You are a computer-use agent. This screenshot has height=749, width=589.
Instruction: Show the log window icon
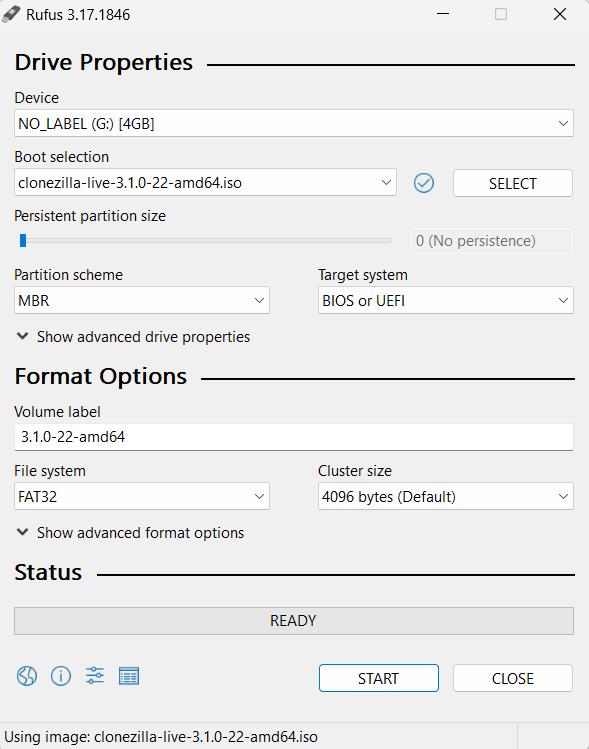click(129, 676)
